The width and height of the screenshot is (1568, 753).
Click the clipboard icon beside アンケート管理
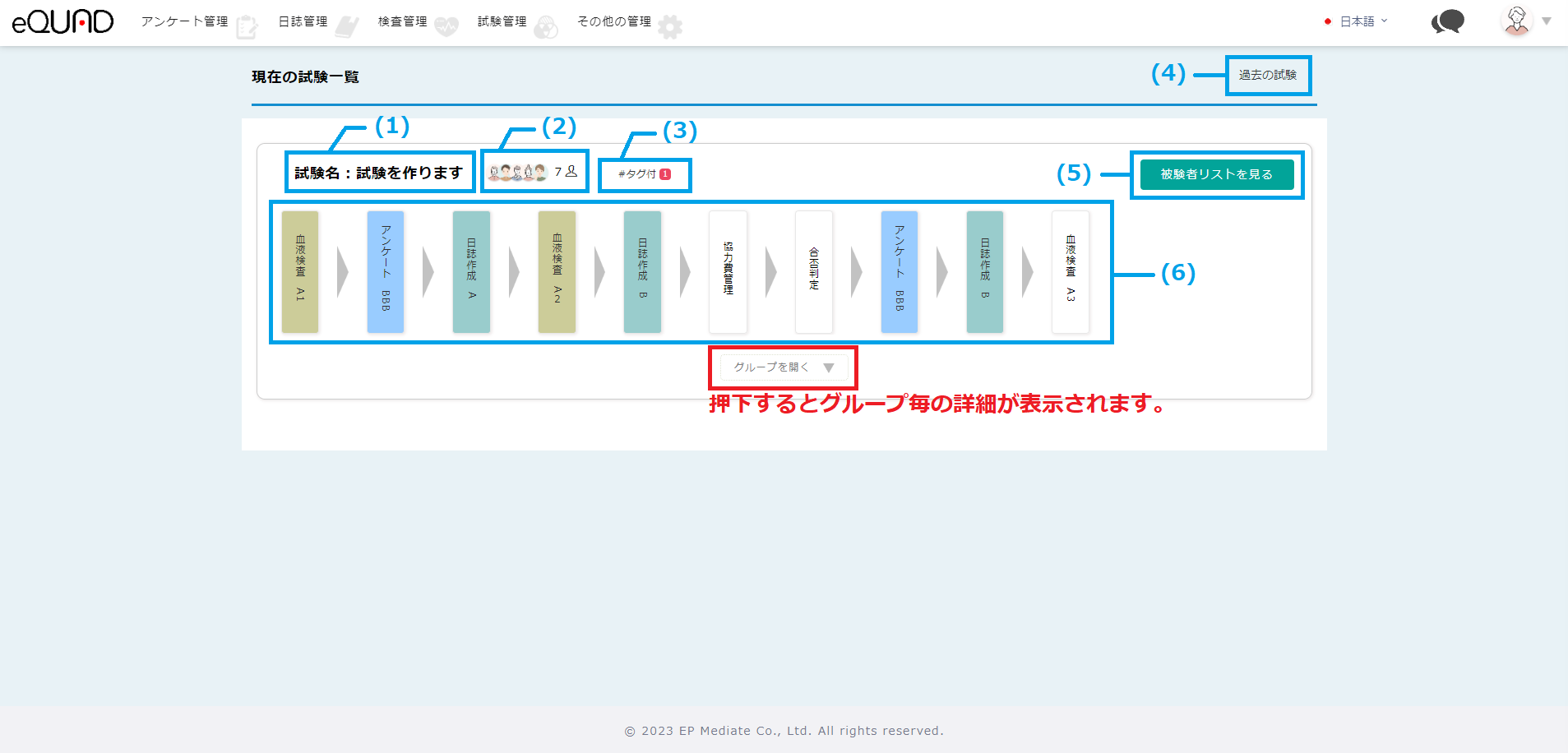pos(247,27)
